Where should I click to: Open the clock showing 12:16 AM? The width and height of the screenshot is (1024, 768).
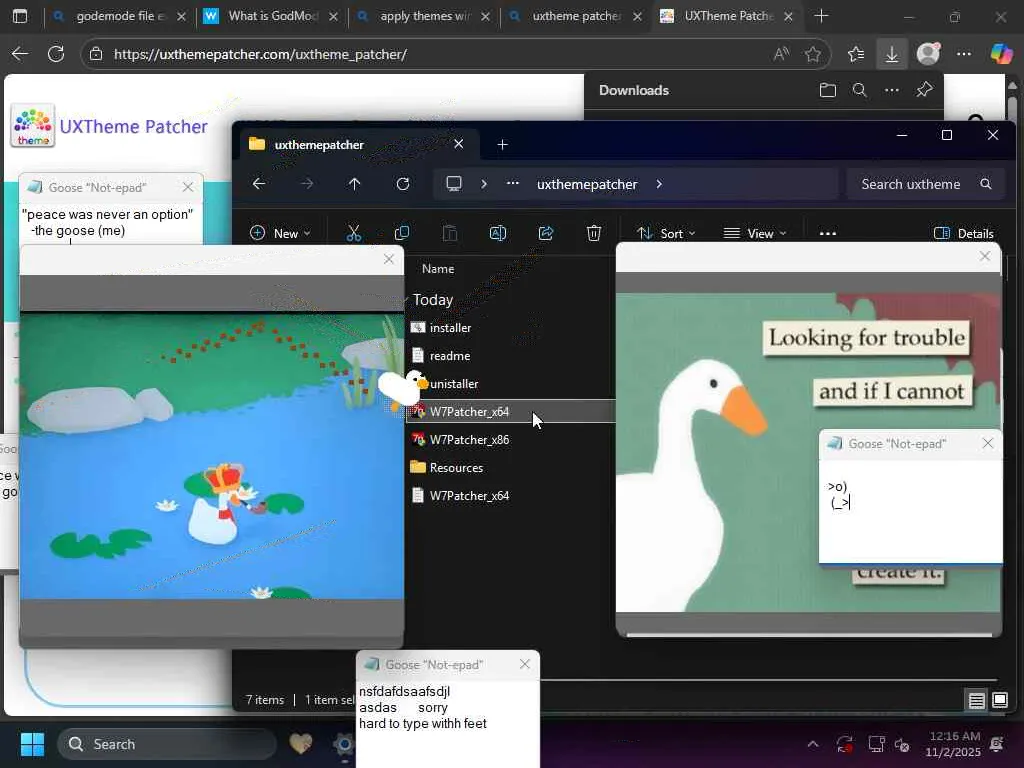pos(953,744)
